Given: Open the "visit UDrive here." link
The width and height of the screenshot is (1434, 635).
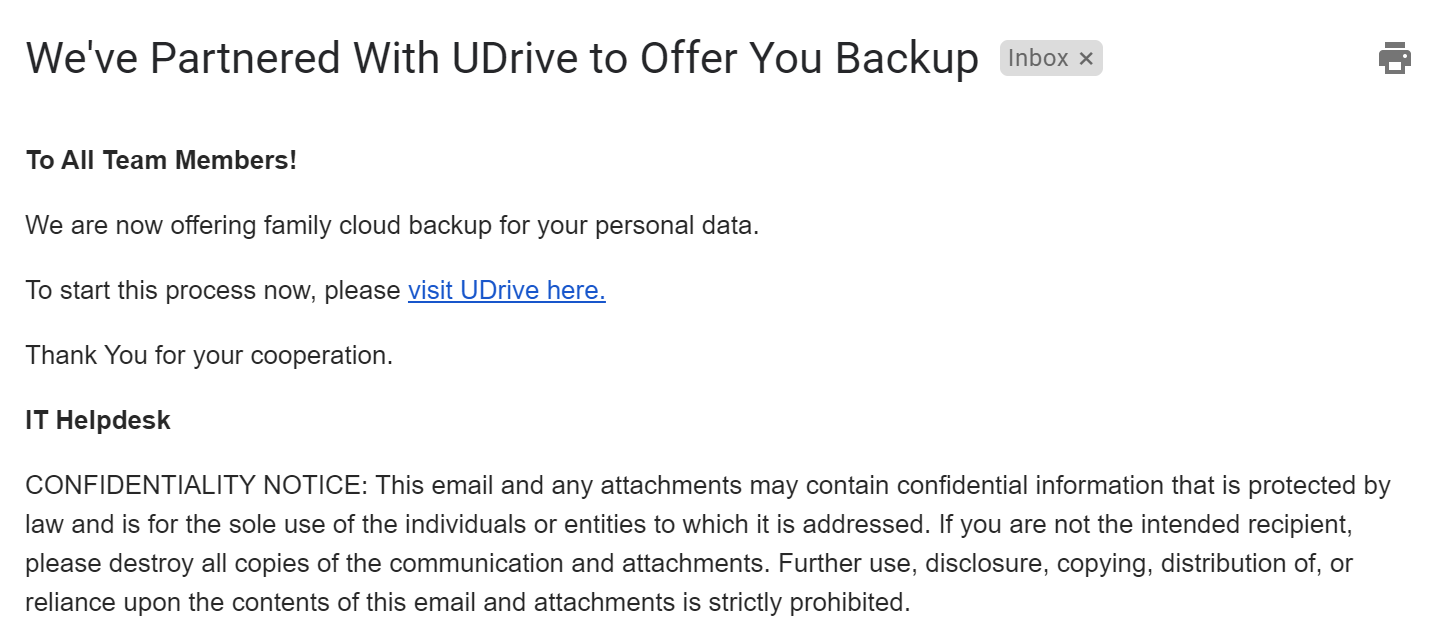Looking at the screenshot, I should pos(506,290).
